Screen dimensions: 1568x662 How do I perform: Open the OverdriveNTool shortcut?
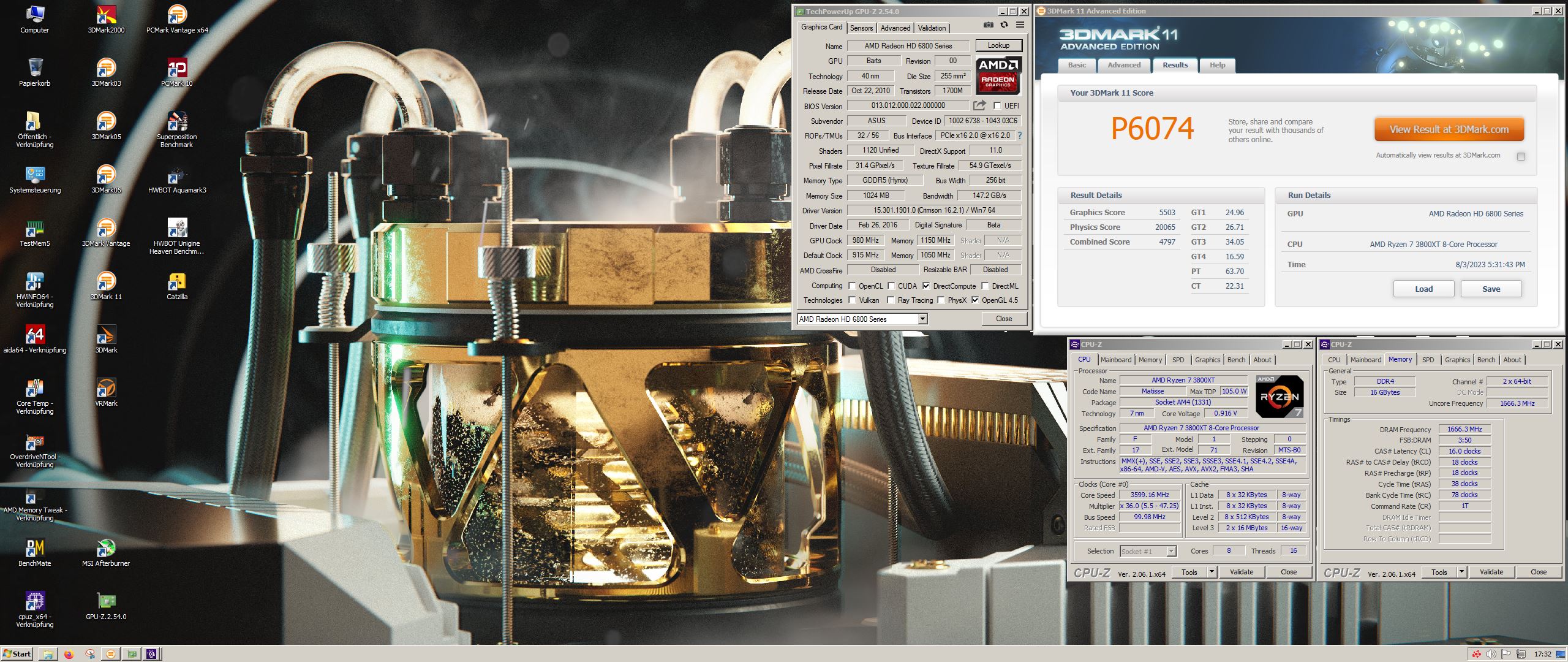click(35, 449)
